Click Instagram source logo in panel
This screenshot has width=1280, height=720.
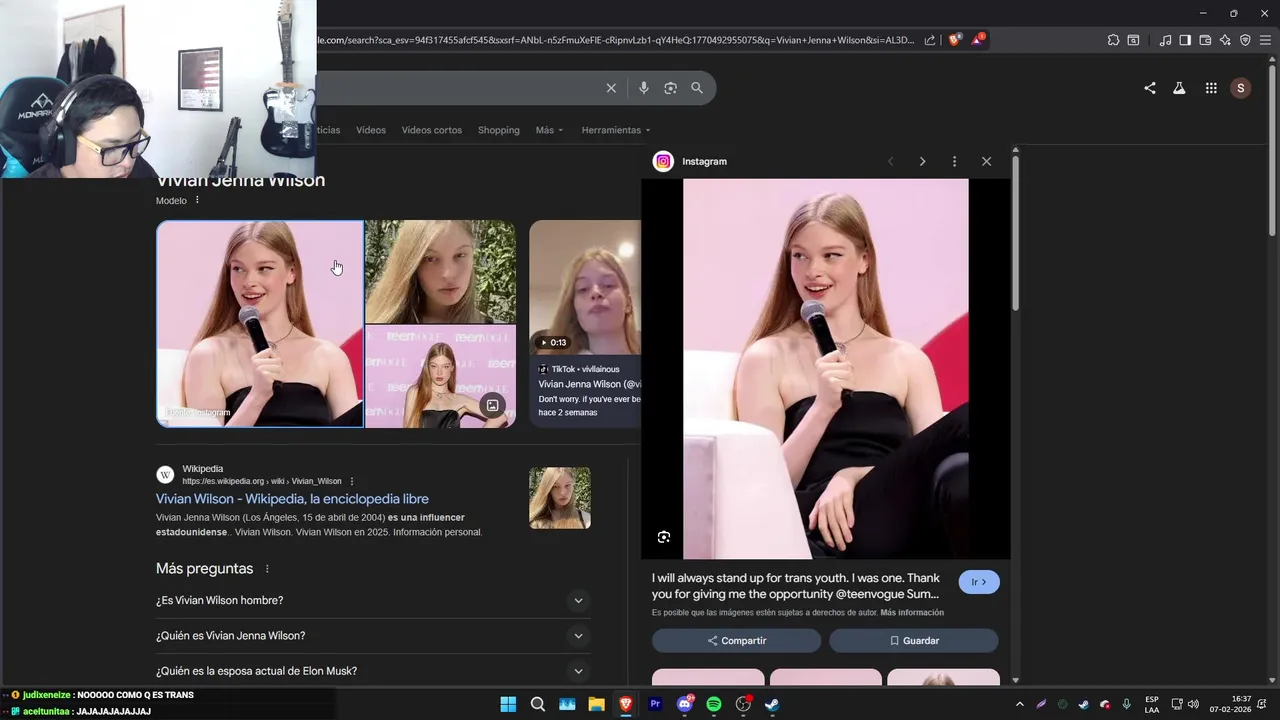coord(663,161)
